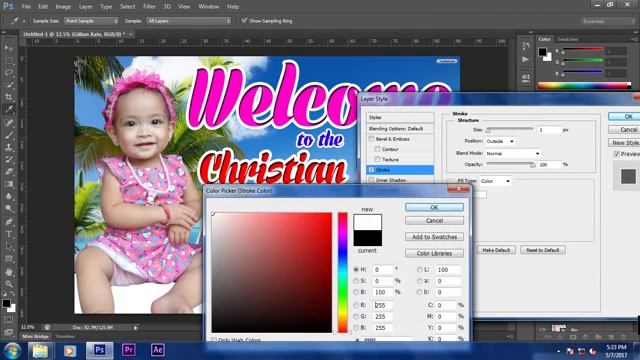Select the Eraser tool
640x360 pixels.
9,172
